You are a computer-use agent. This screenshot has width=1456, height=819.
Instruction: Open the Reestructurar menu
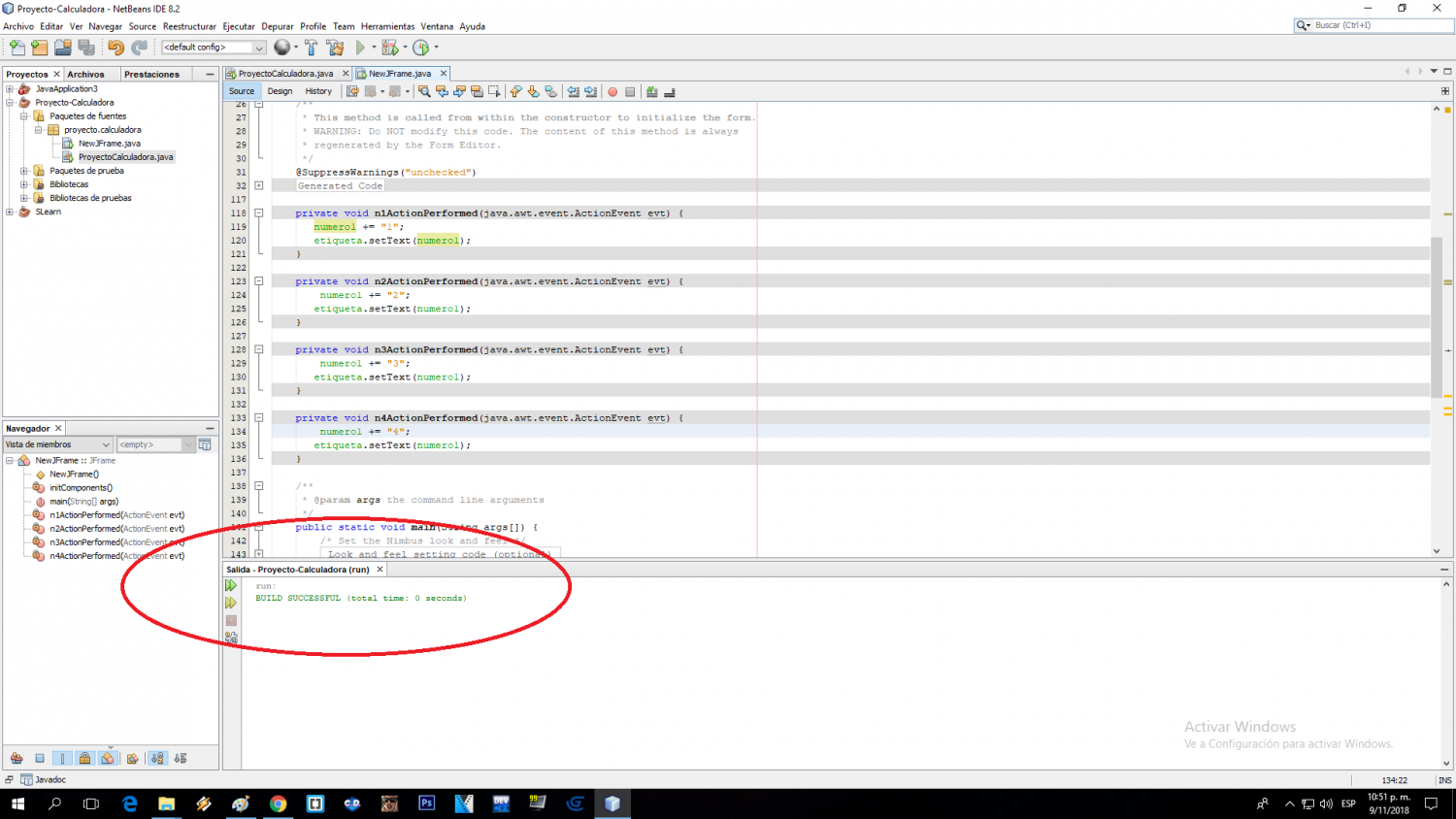pyautogui.click(x=189, y=26)
